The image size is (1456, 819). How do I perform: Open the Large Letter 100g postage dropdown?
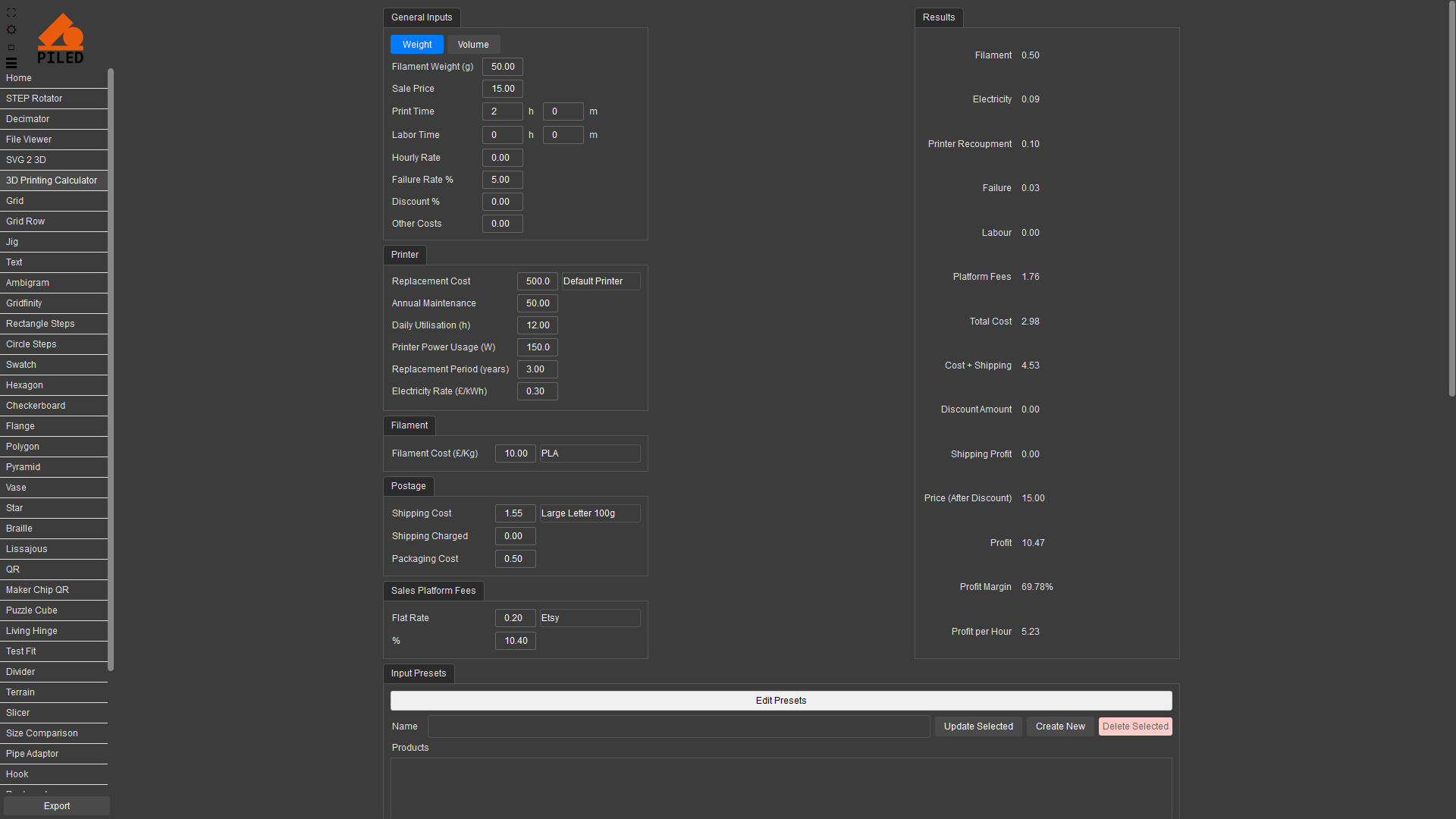(x=589, y=513)
